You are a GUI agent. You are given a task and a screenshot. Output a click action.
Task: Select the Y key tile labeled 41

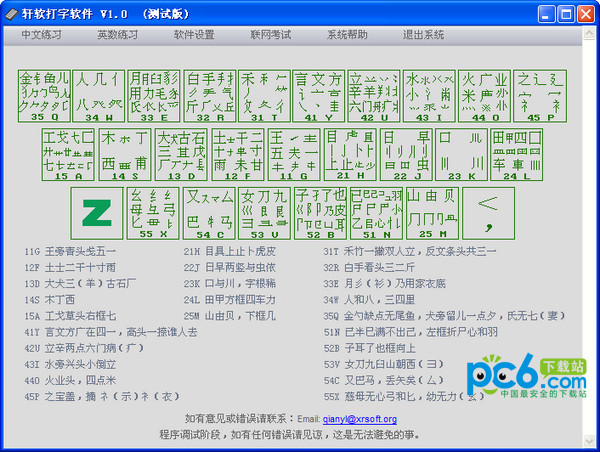point(319,95)
